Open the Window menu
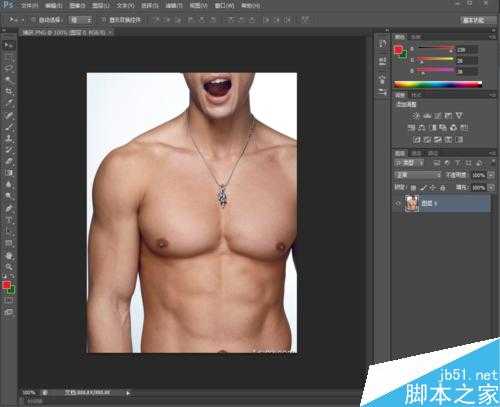500x407 pixels. tap(224, 6)
